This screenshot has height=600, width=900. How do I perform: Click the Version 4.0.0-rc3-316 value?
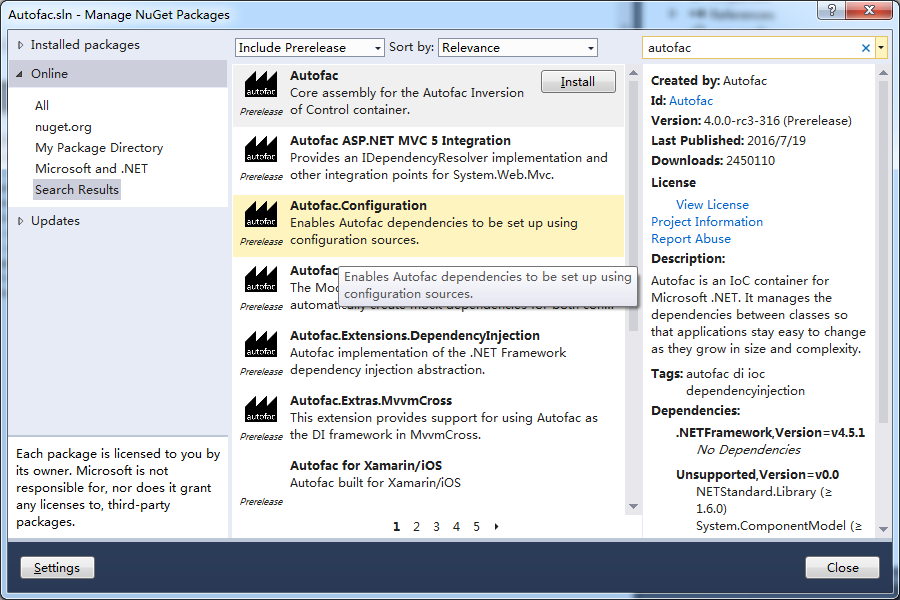tap(778, 121)
